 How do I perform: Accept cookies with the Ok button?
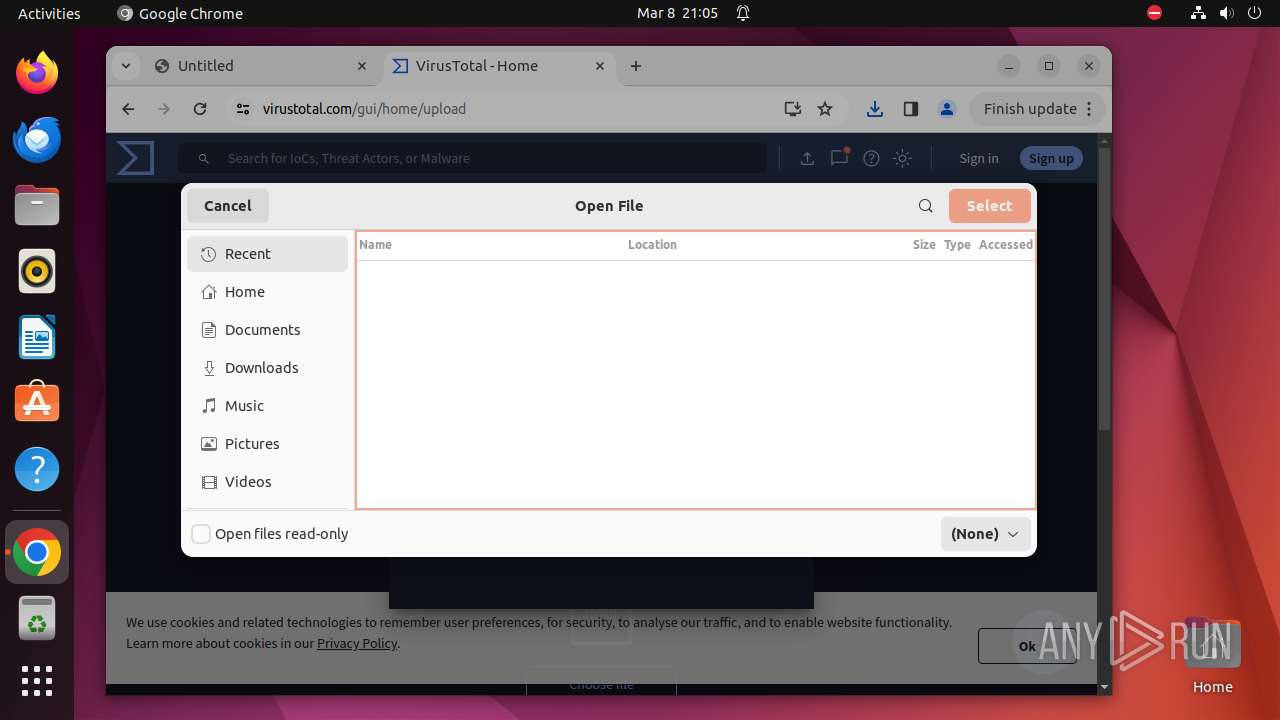click(x=1027, y=646)
